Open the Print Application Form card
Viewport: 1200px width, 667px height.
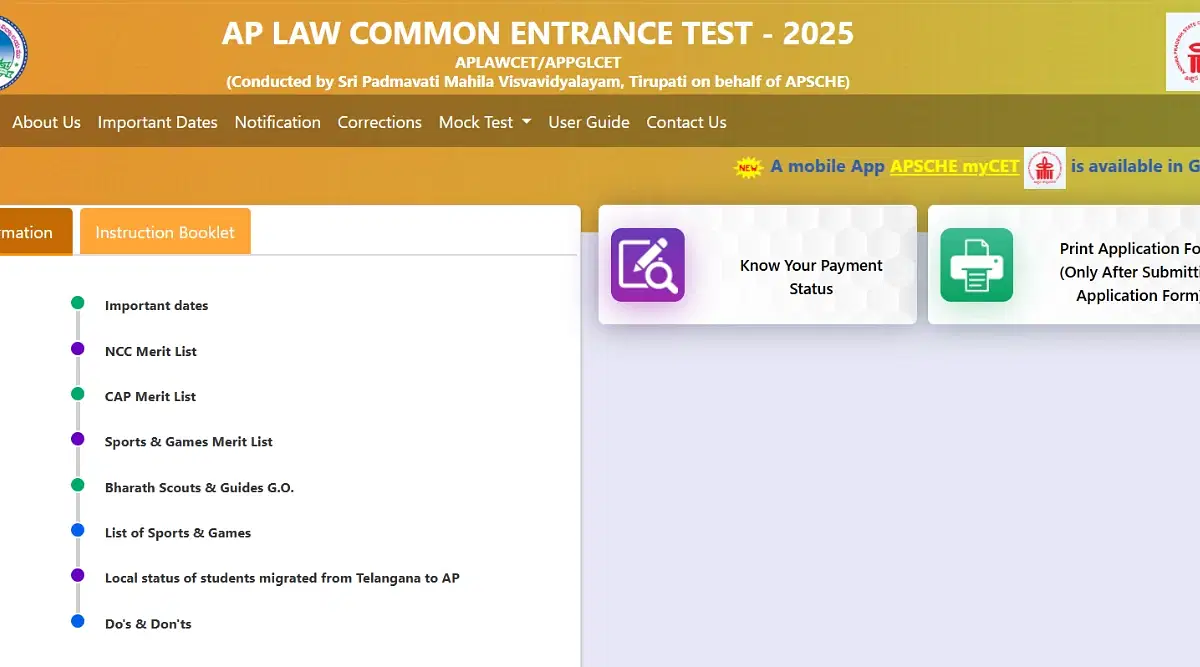[1064, 265]
